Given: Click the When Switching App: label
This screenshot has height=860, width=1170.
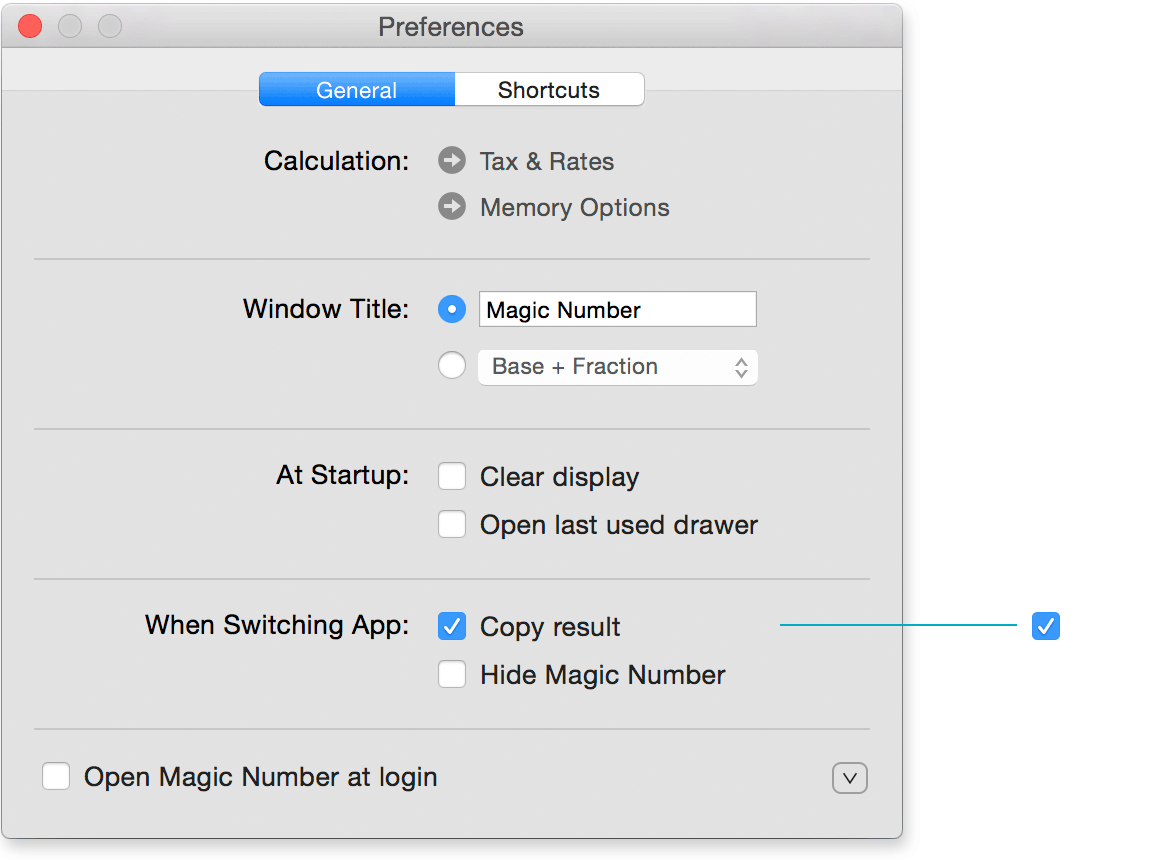Looking at the screenshot, I should (277, 625).
